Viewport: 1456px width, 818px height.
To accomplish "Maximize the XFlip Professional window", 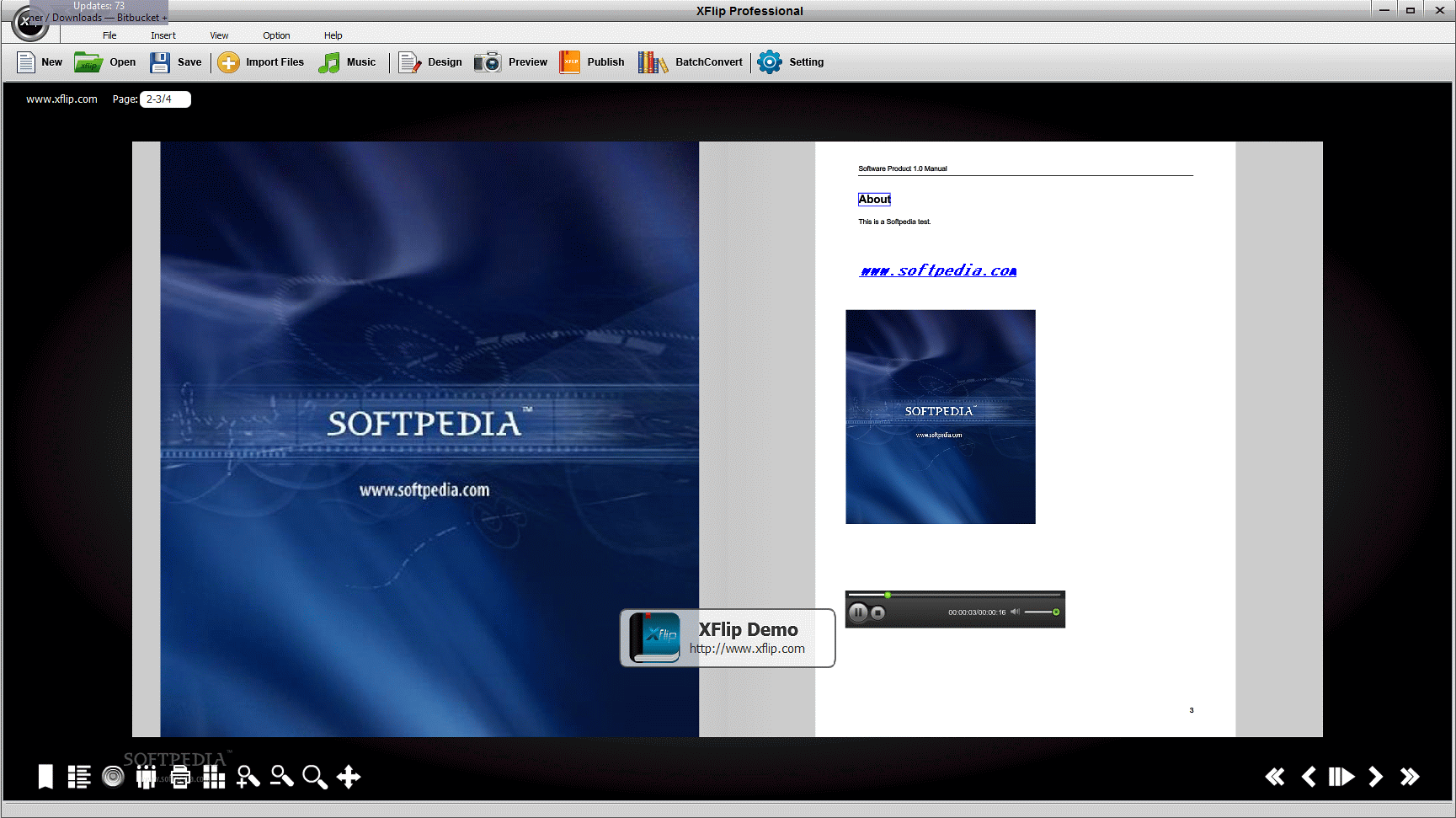I will [1411, 10].
